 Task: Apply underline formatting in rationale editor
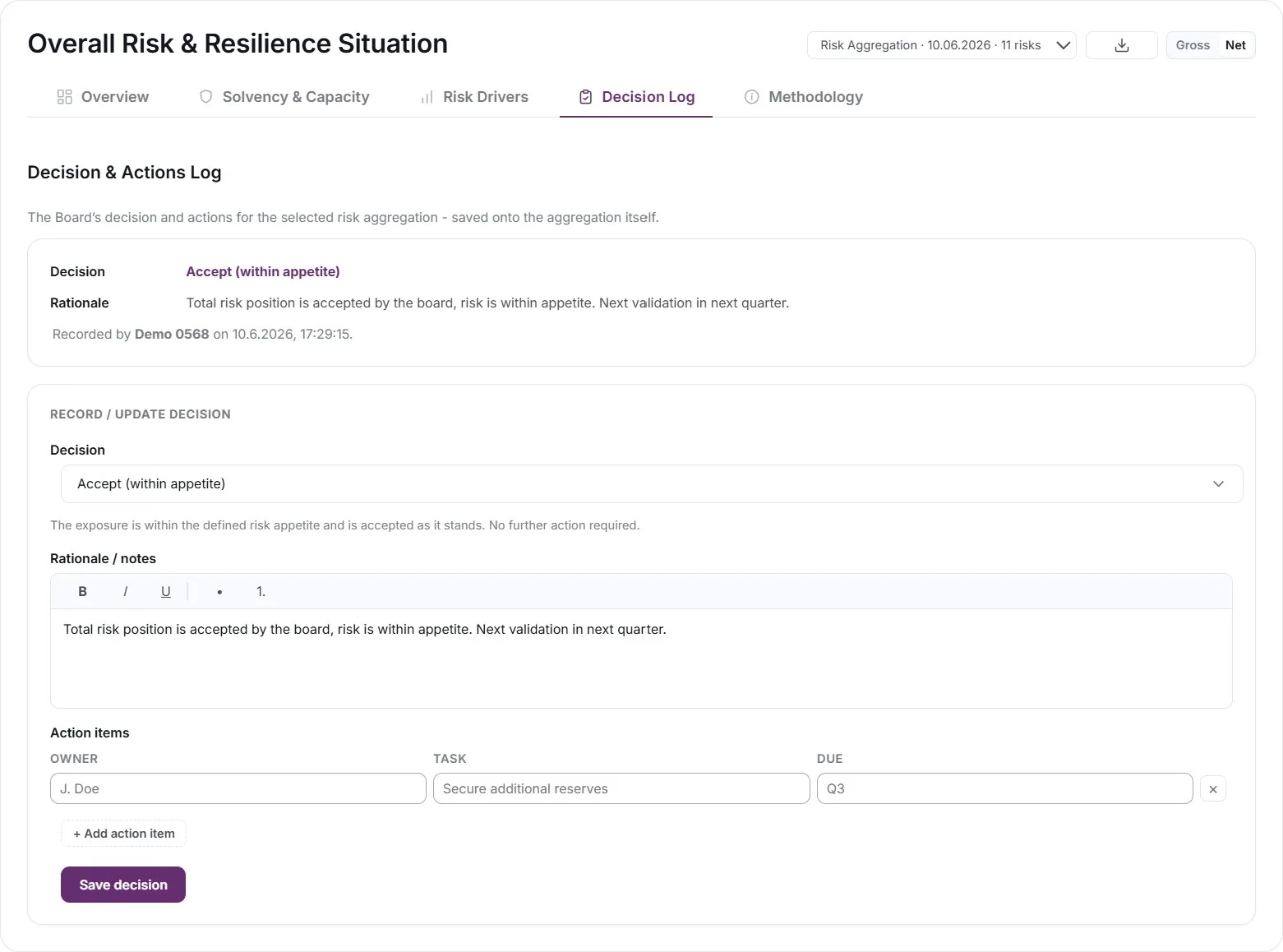[x=166, y=591]
